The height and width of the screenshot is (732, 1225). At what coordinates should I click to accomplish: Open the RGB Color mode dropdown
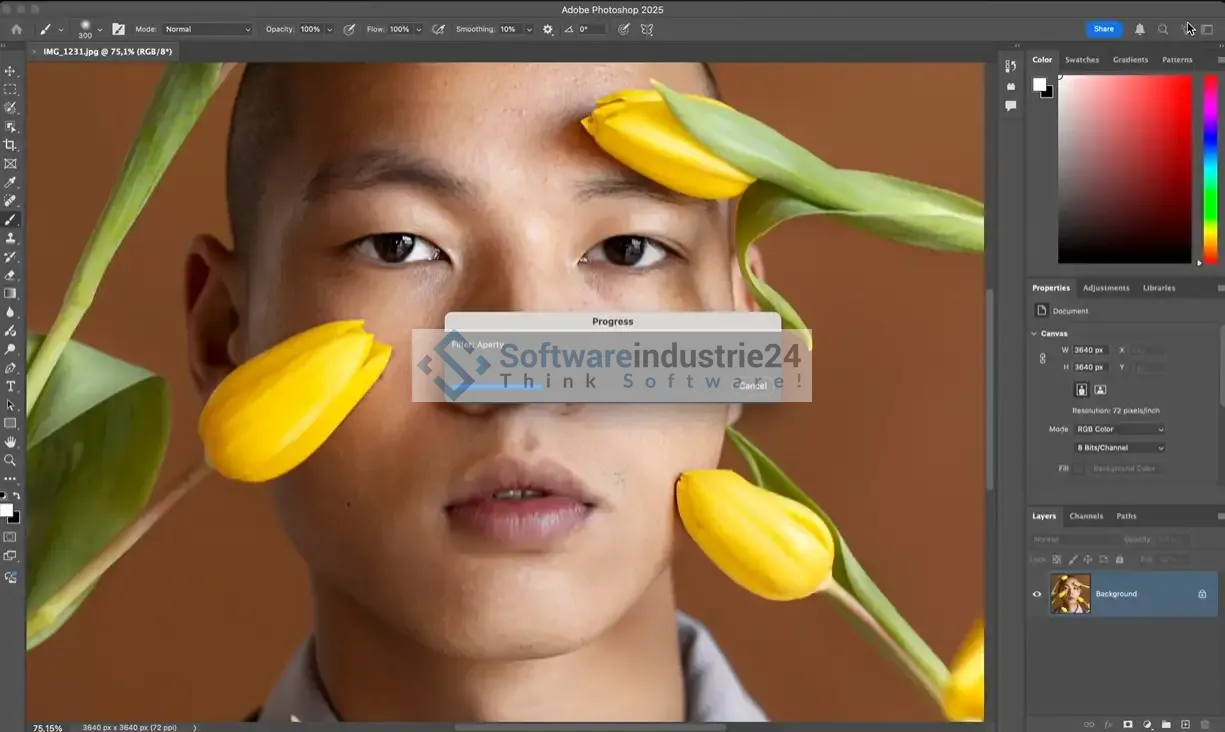pyautogui.click(x=1119, y=429)
